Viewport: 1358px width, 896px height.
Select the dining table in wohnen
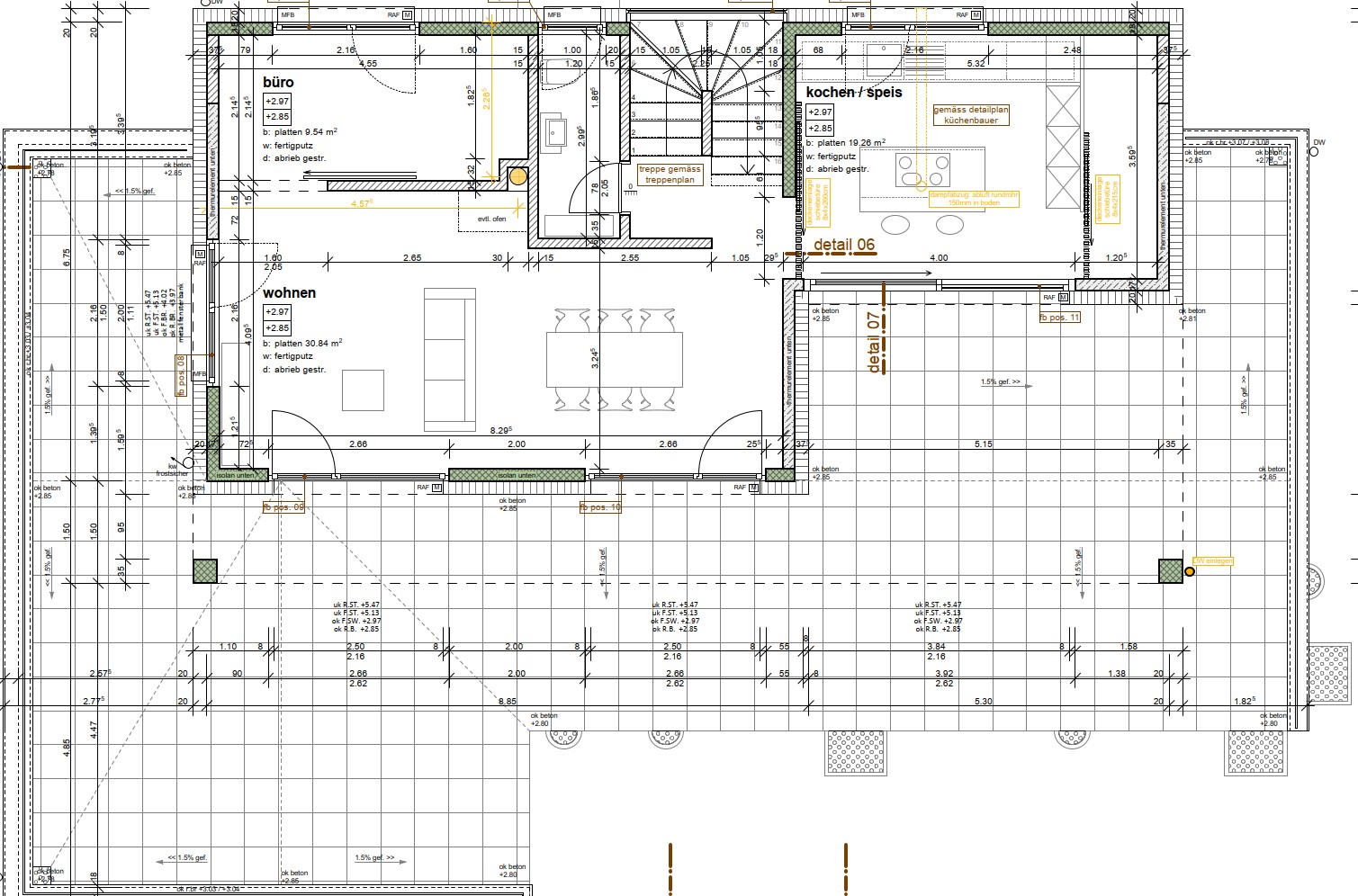(x=614, y=361)
